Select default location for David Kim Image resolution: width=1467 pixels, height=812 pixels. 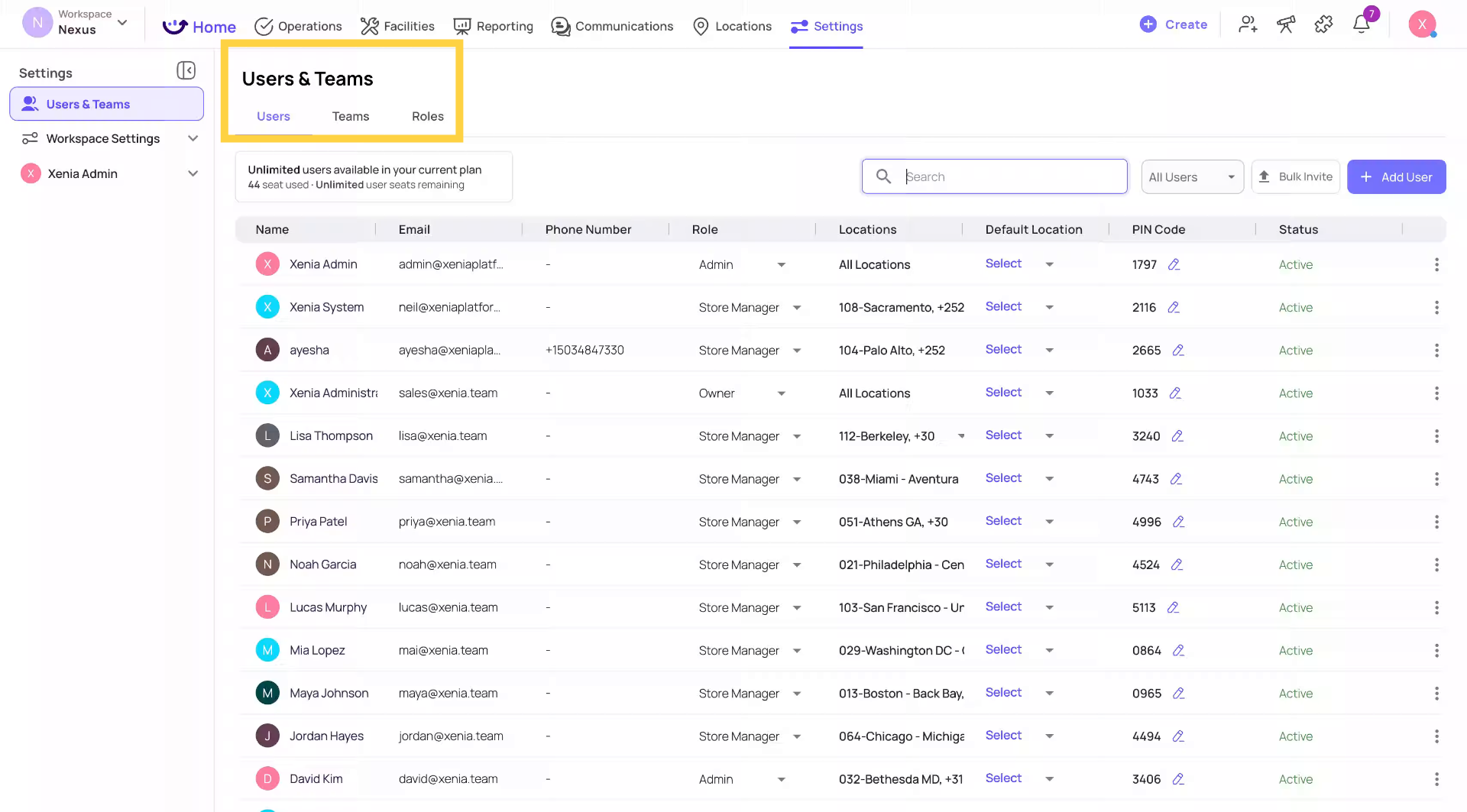[1019, 778]
